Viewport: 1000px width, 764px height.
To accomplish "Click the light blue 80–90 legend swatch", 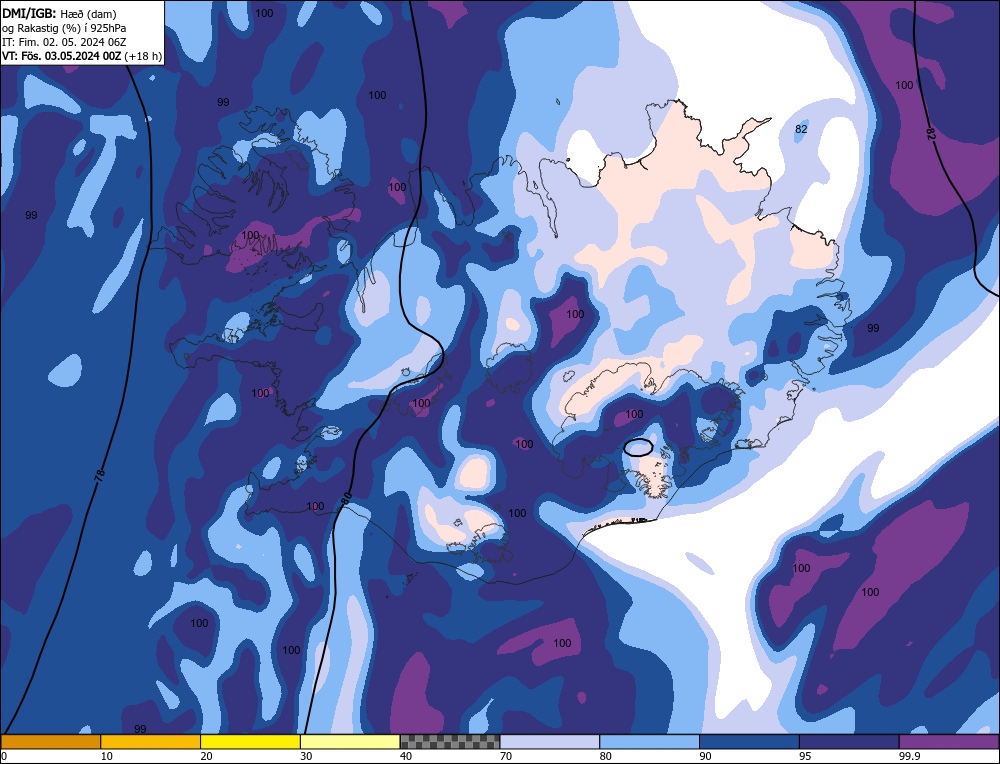I will (x=649, y=742).
